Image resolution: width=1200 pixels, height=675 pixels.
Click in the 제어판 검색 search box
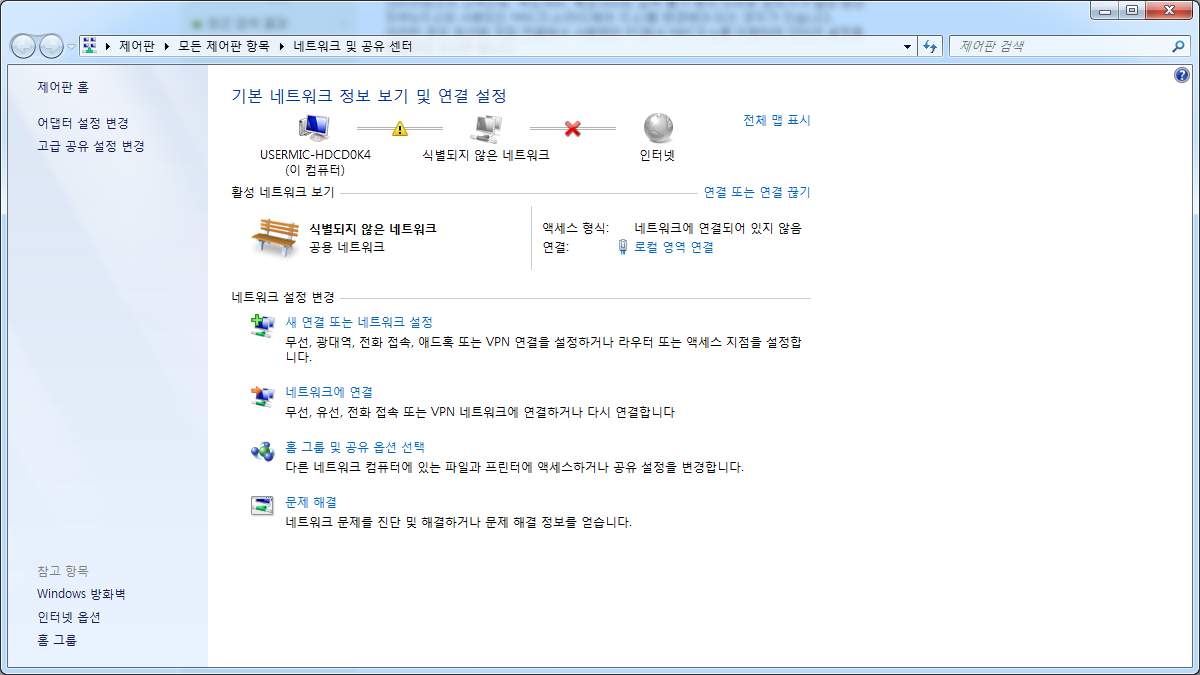click(1060, 46)
